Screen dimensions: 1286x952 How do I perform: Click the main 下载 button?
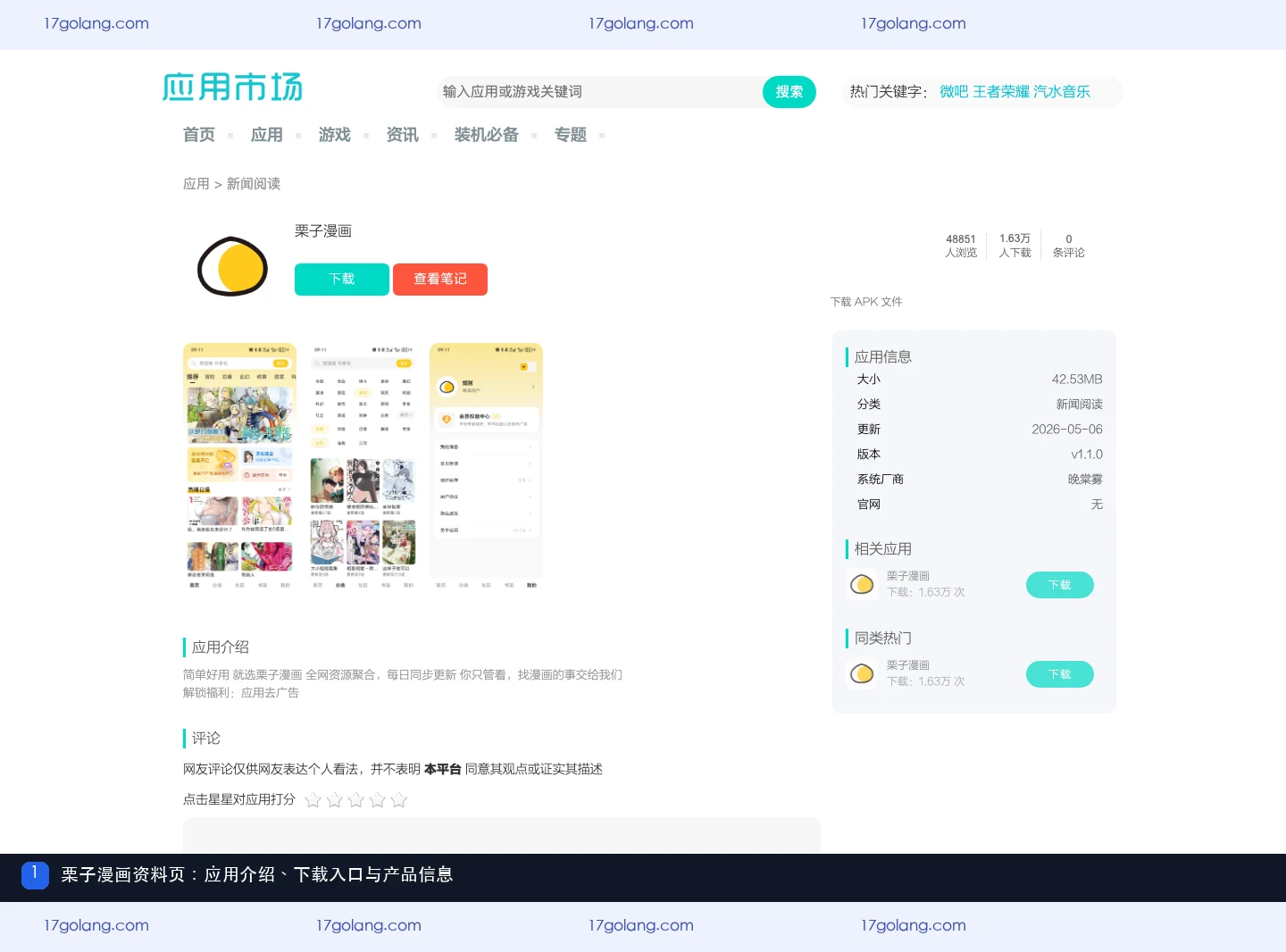(x=342, y=280)
